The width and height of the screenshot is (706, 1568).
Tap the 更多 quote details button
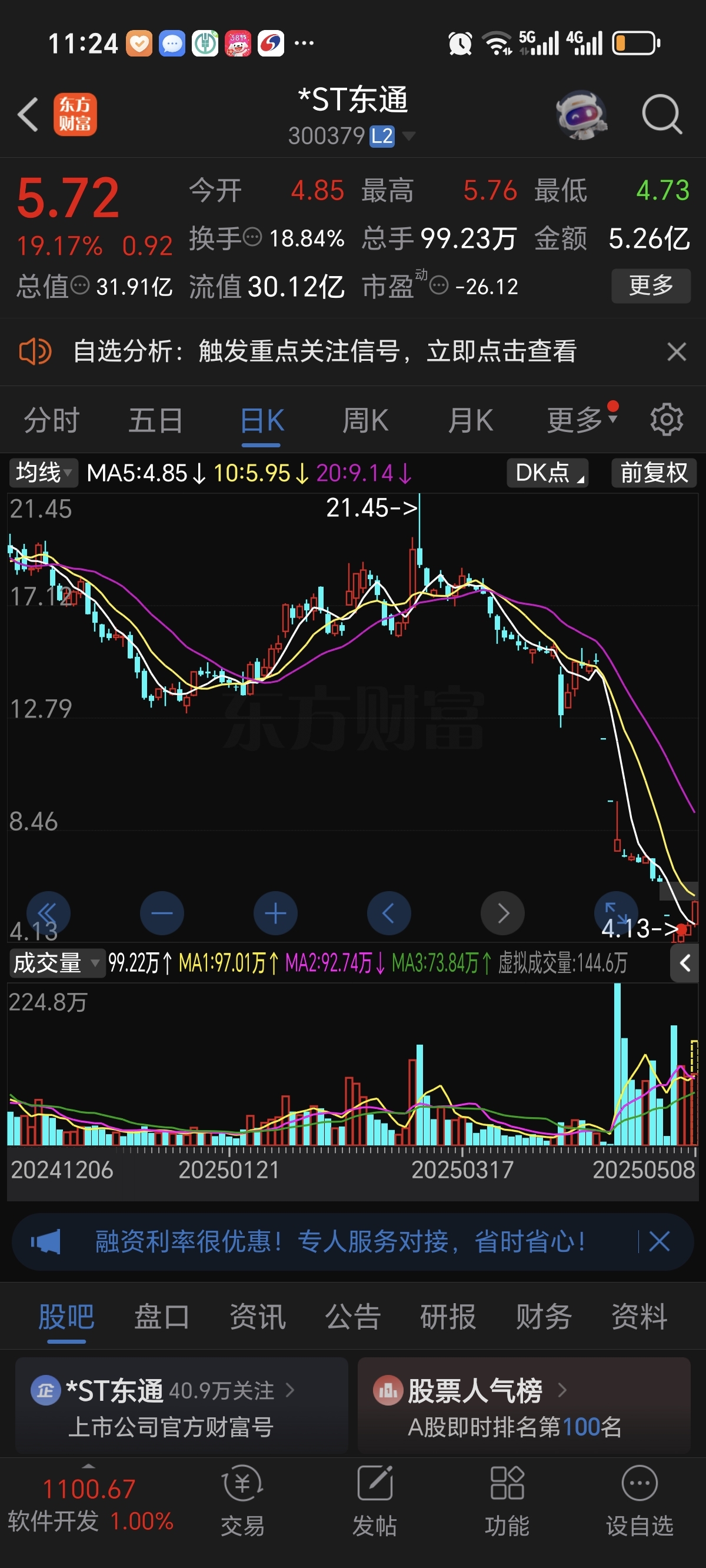(x=651, y=285)
